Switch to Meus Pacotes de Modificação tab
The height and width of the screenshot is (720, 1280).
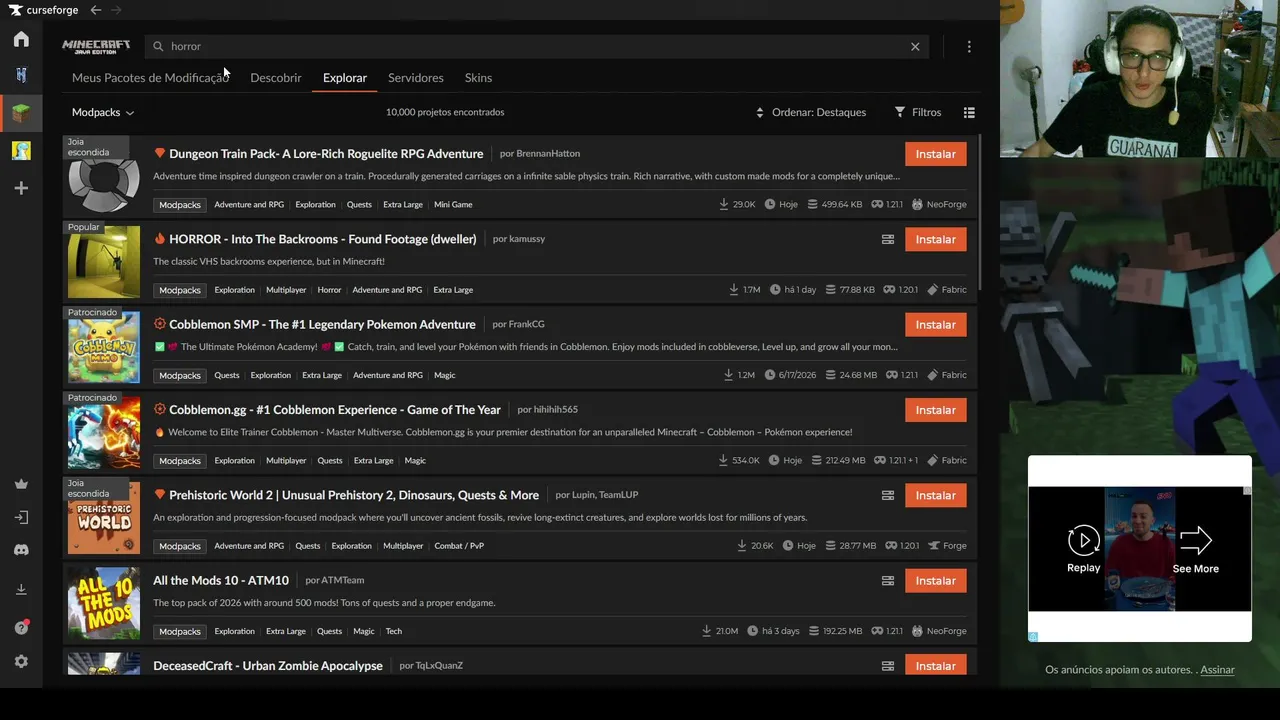coord(150,78)
